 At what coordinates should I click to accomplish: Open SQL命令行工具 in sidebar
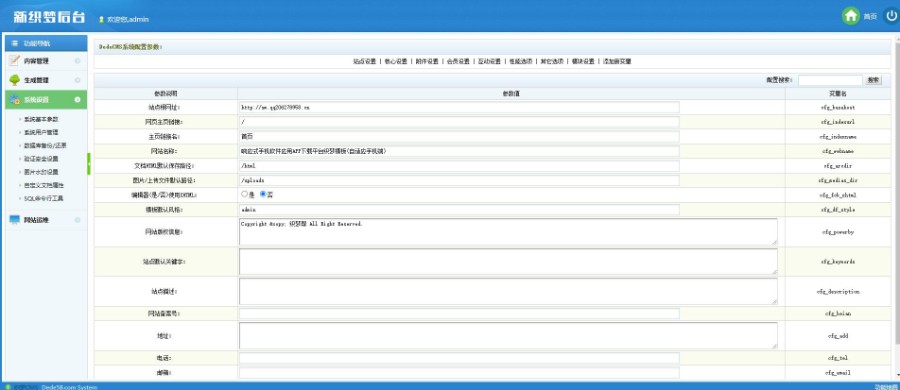[x=44, y=198]
